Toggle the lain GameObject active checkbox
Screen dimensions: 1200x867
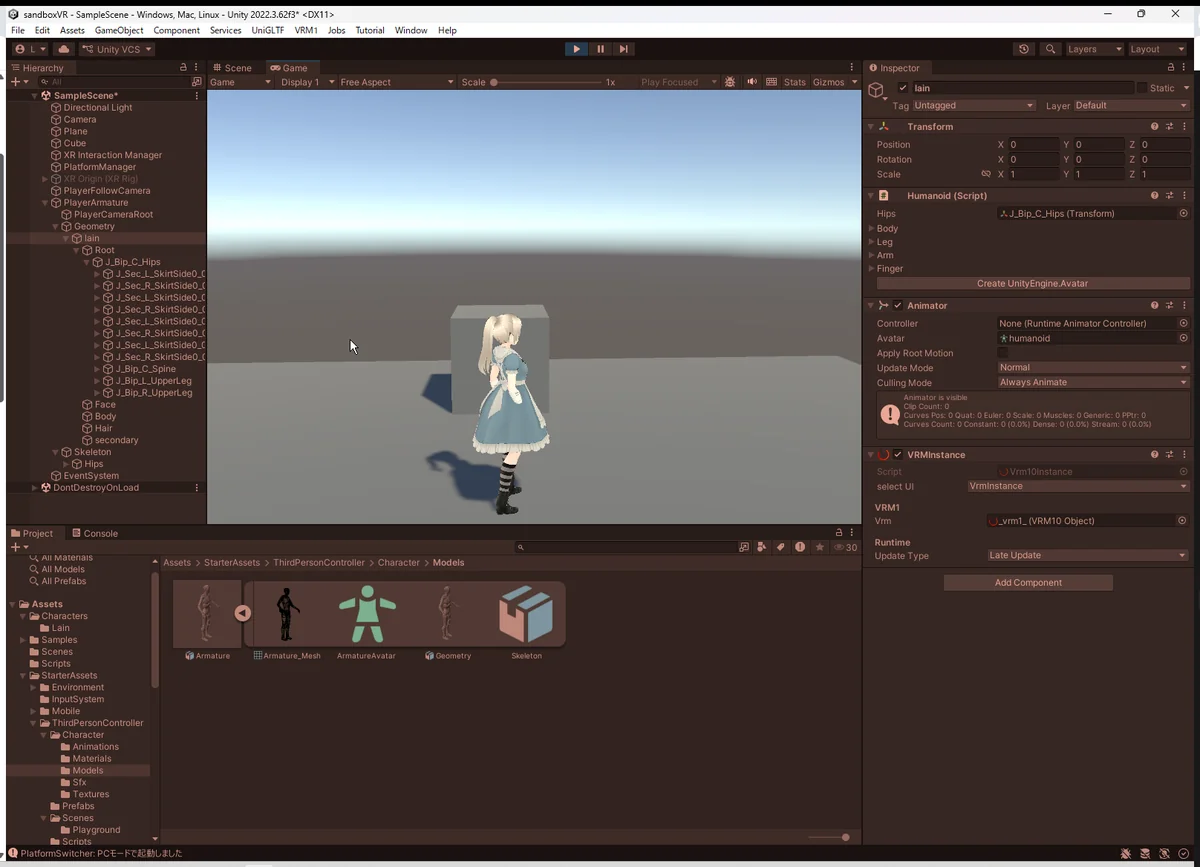tap(903, 88)
